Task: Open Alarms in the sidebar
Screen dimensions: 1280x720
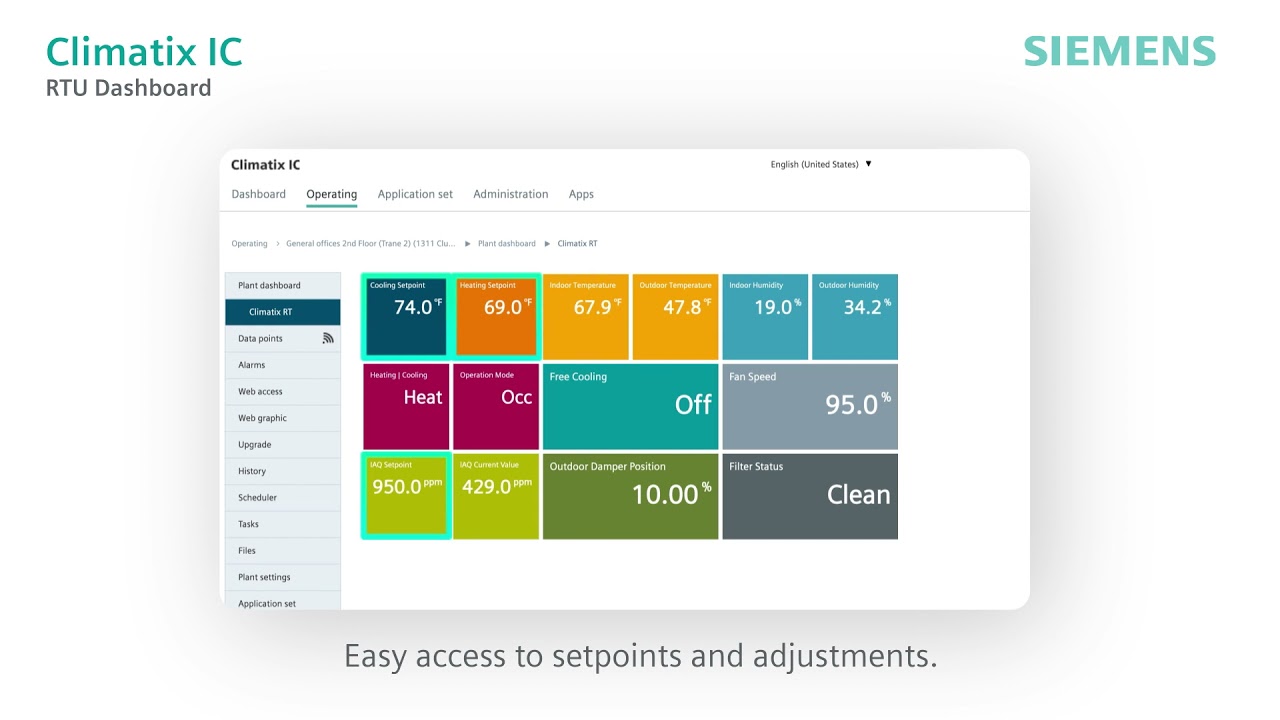Action: [283, 365]
